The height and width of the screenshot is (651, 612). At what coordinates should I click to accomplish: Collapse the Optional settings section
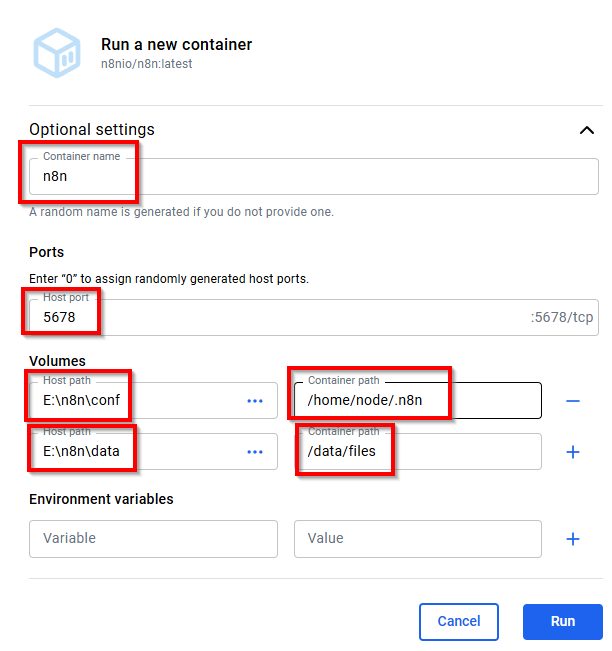(x=585, y=130)
